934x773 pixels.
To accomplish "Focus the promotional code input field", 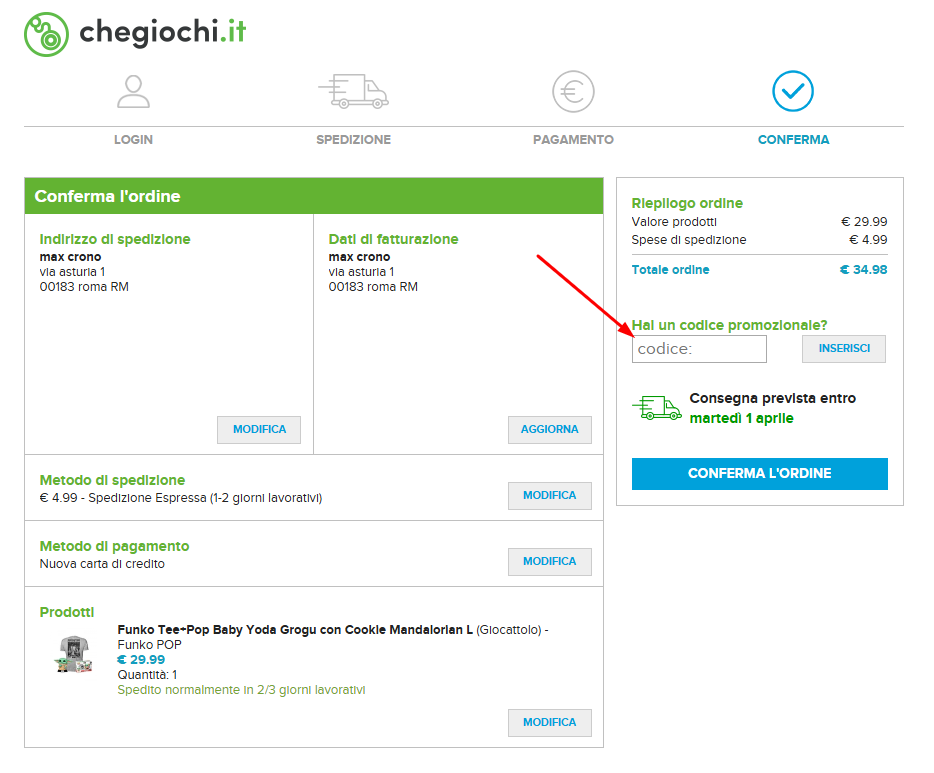I will click(x=699, y=349).
